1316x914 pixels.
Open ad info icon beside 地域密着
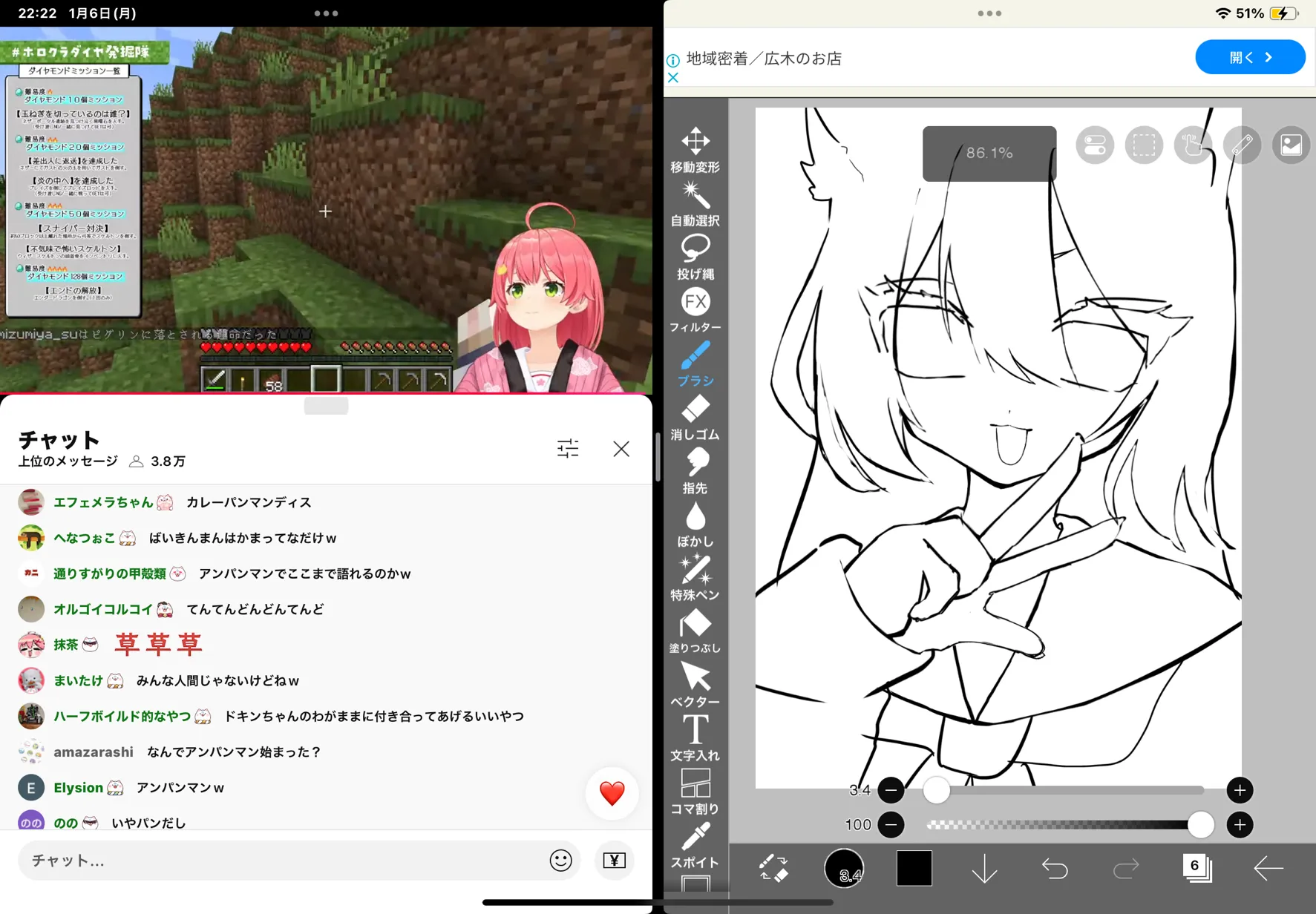[x=673, y=60]
